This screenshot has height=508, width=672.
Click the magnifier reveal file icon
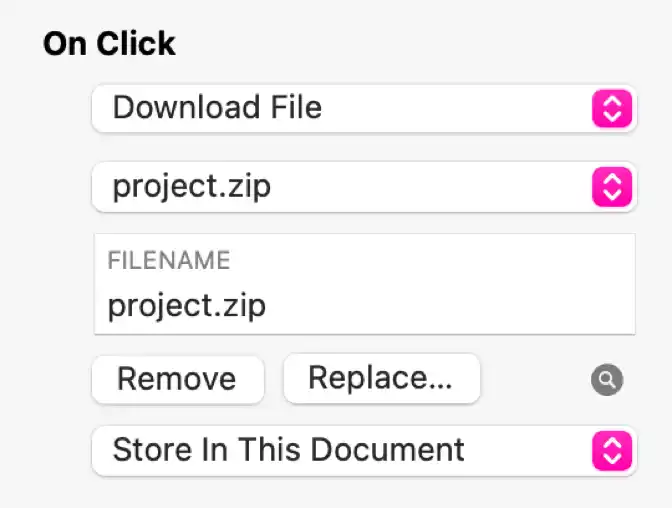[607, 379]
